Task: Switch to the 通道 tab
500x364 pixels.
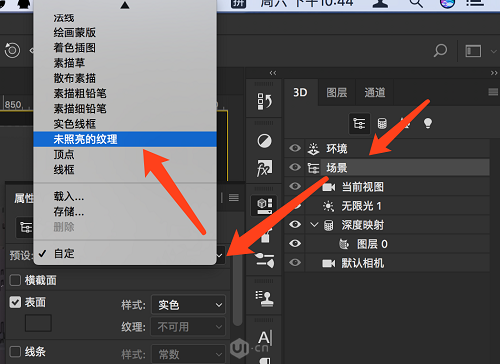Action: coord(375,92)
